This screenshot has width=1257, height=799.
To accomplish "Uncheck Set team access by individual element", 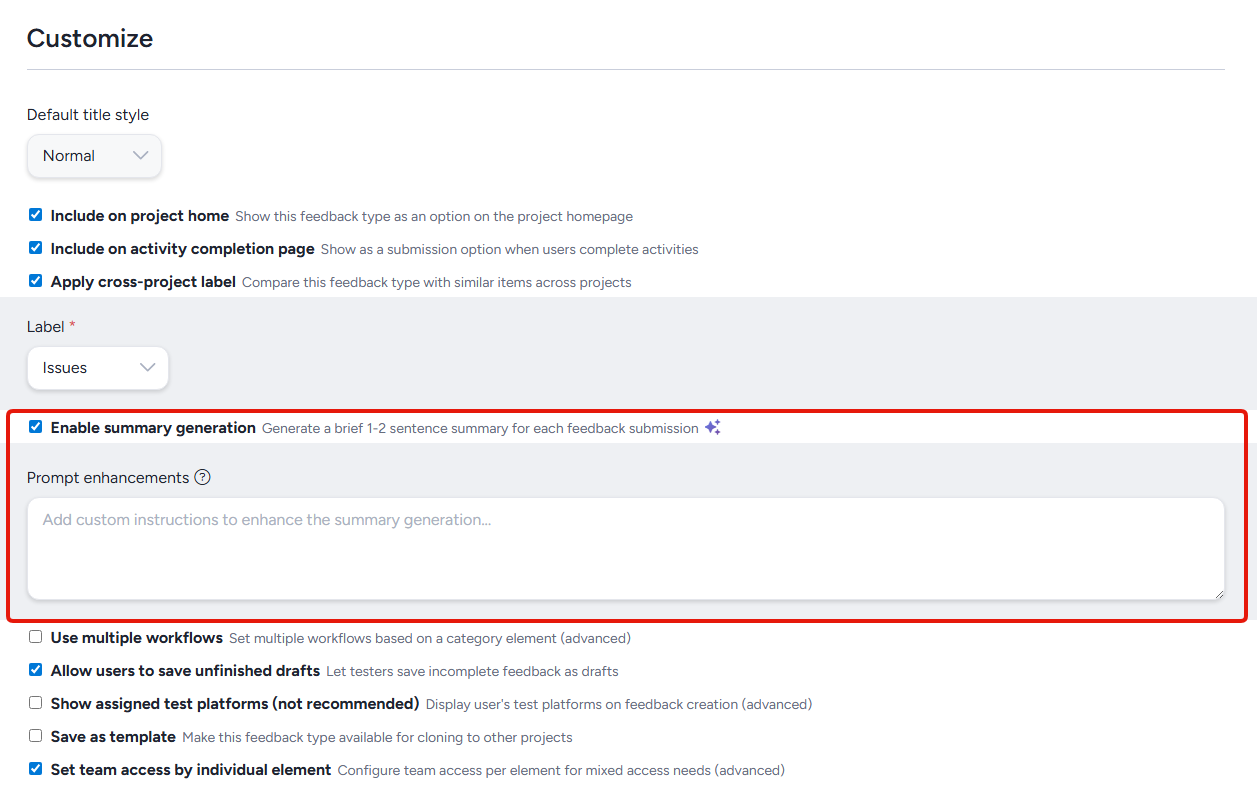I will click(x=36, y=769).
